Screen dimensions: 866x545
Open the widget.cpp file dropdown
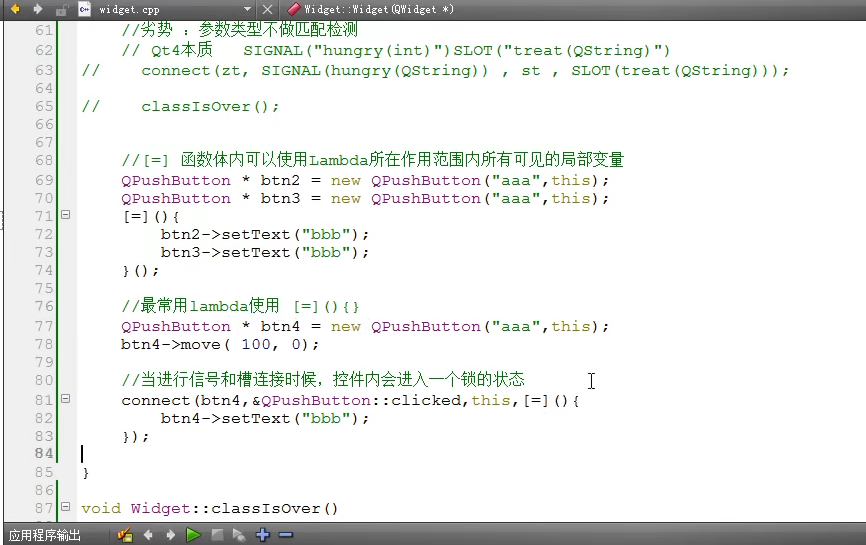point(247,9)
